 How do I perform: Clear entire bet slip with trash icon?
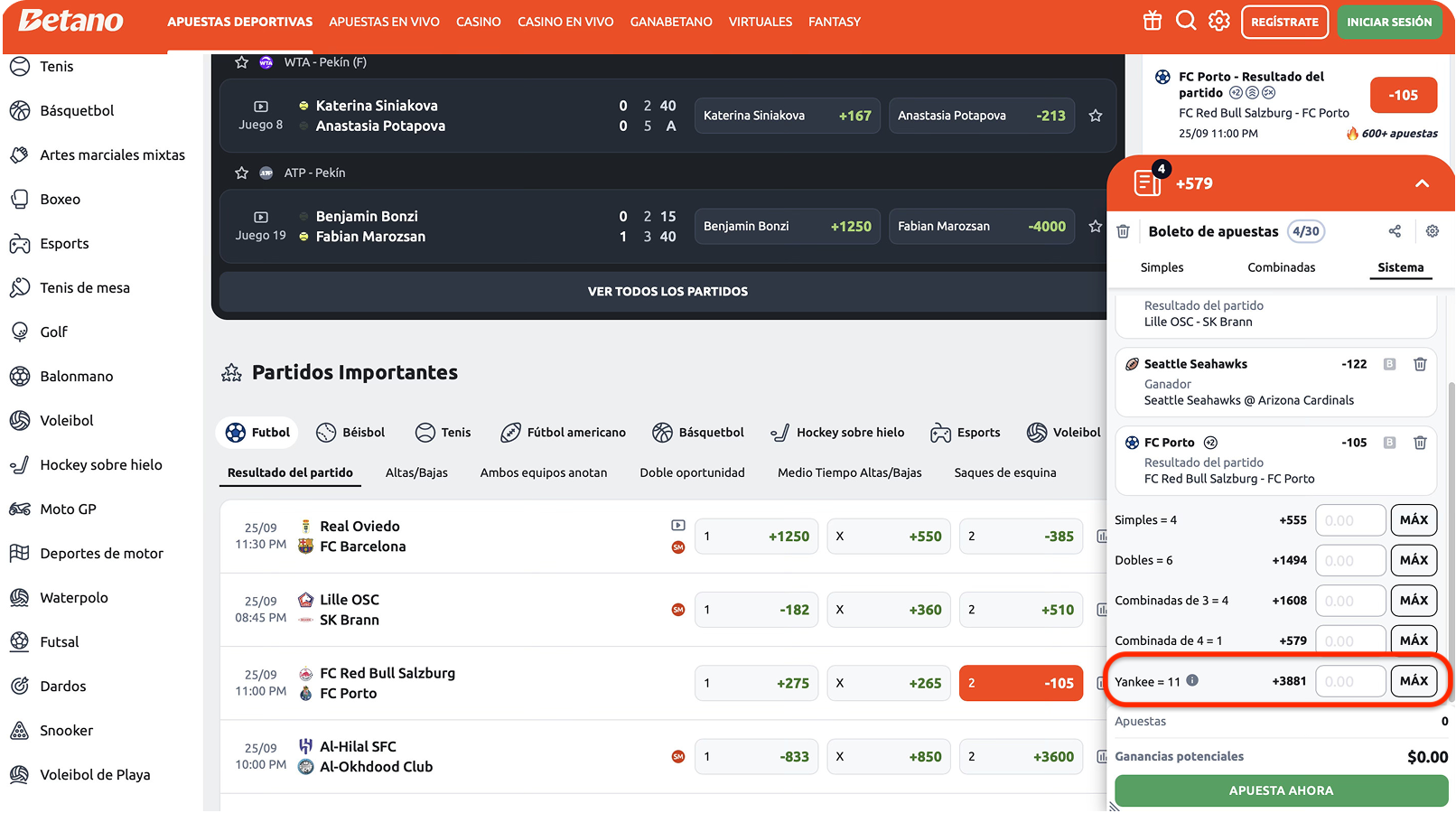tap(1124, 231)
